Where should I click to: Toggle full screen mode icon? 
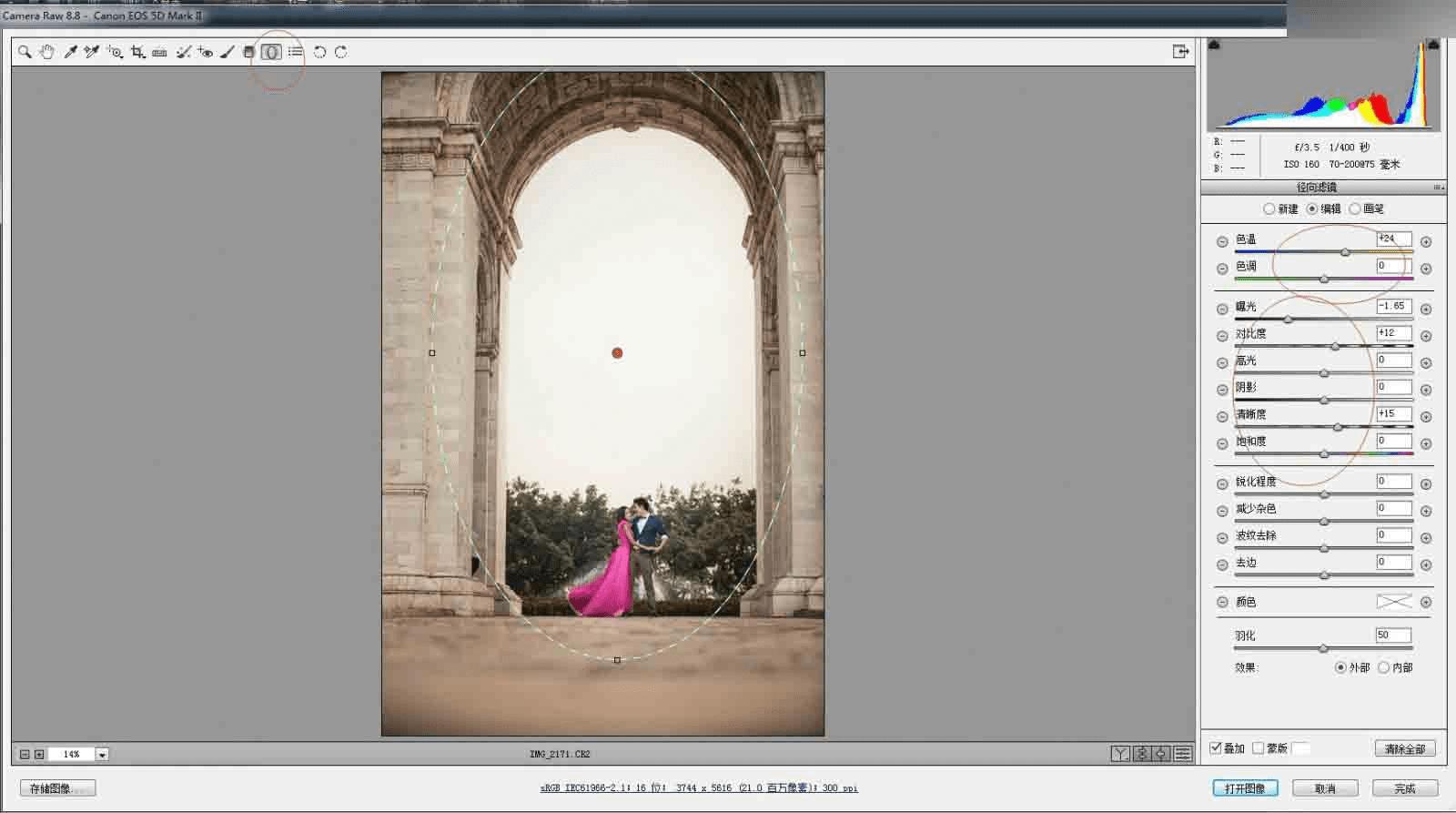coord(1180,52)
